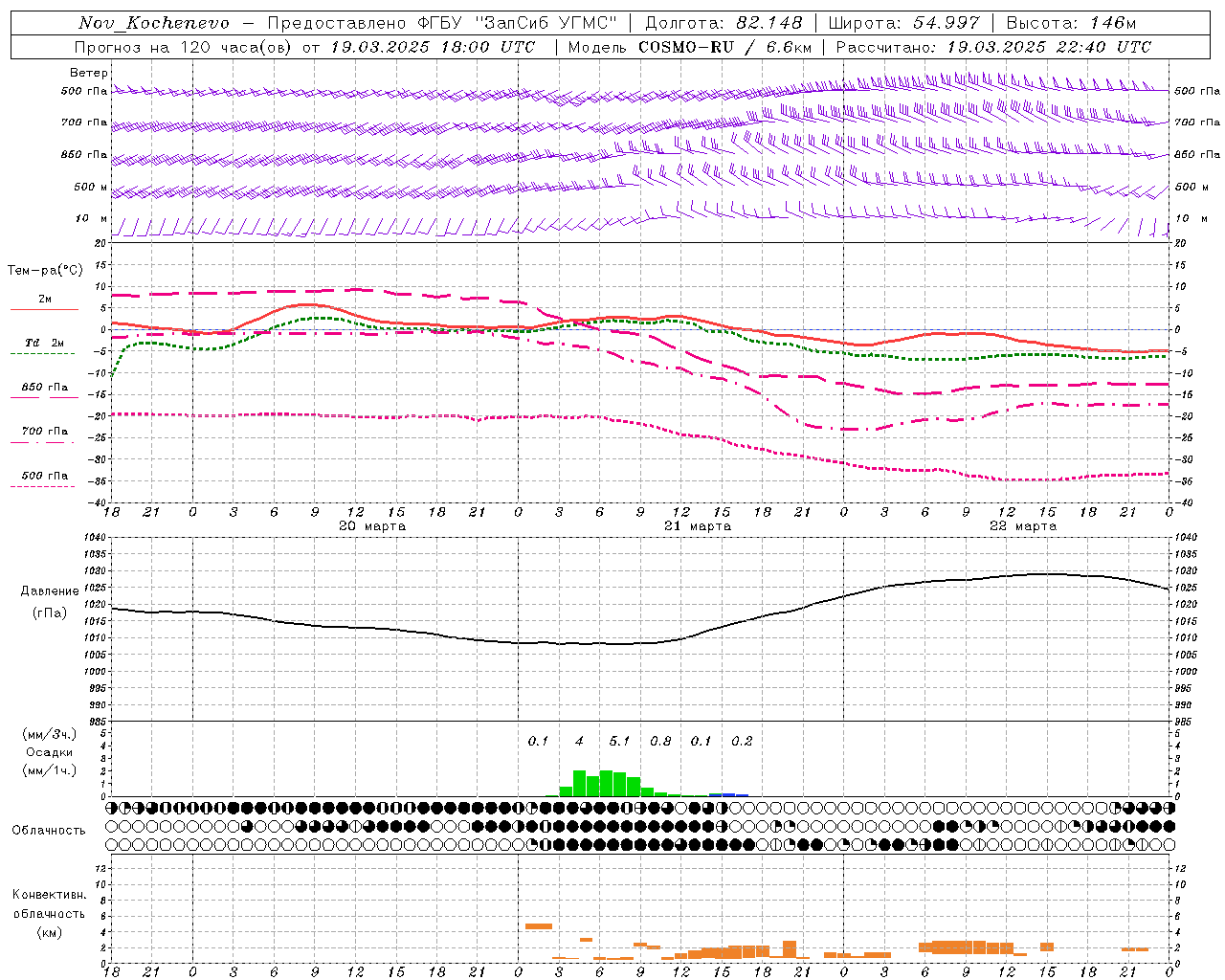Select the 'Рассчитано: 19.03.2025 22:40 UTC' text
Image resolution: width=1225 pixels, height=980 pixels.
click(x=993, y=47)
